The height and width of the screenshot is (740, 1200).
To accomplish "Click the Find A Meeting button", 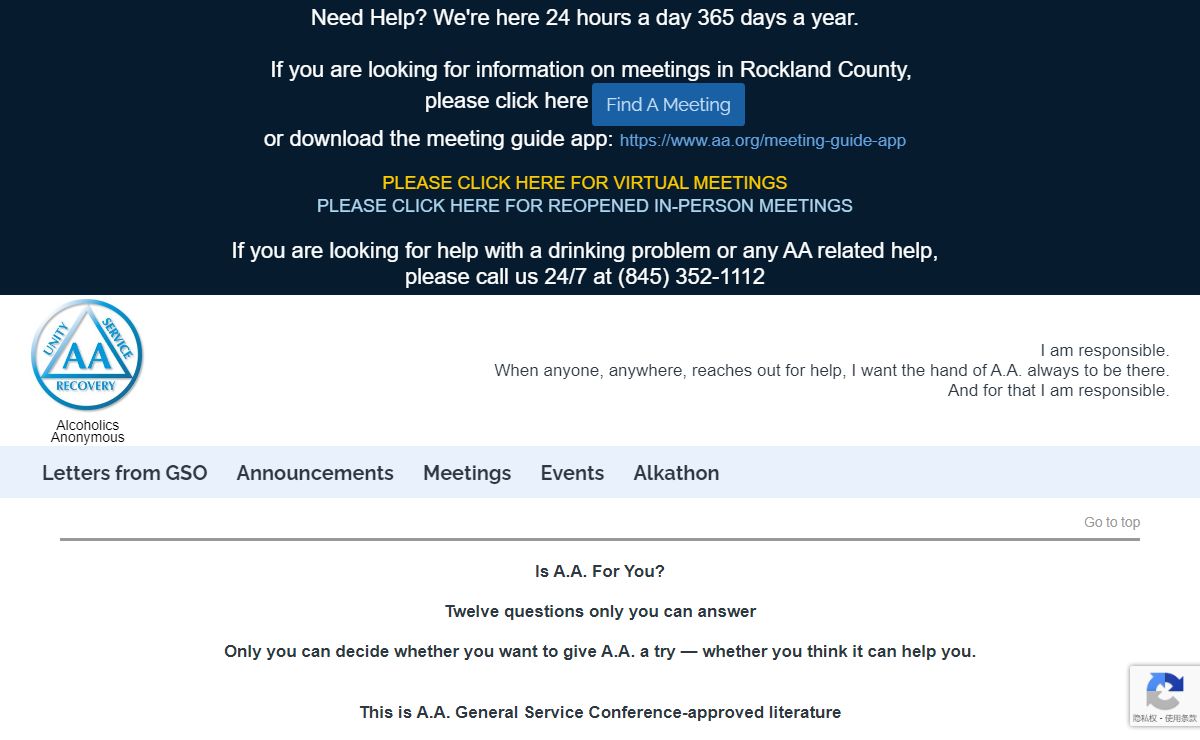I will [668, 104].
